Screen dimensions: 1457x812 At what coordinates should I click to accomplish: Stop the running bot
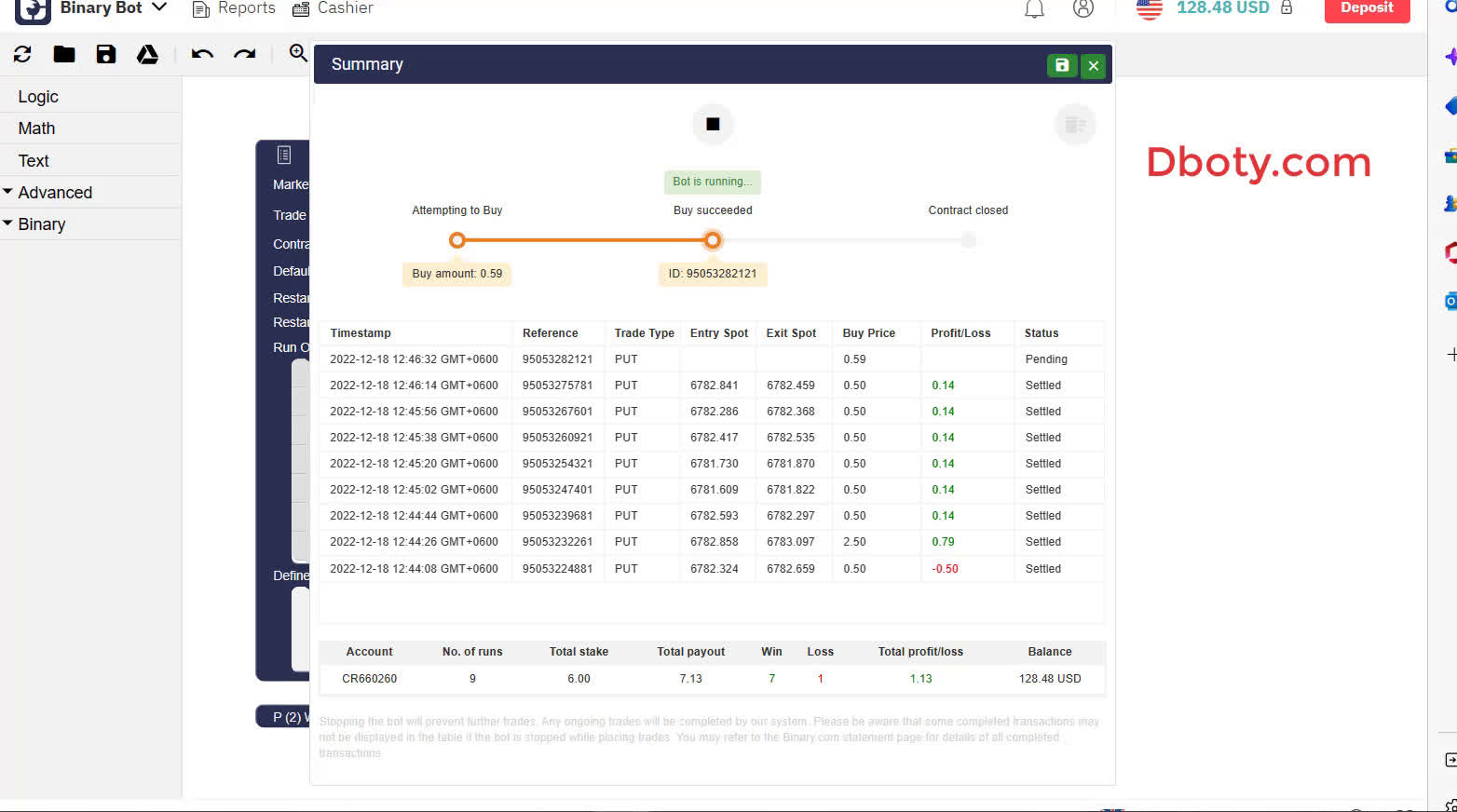click(x=713, y=124)
